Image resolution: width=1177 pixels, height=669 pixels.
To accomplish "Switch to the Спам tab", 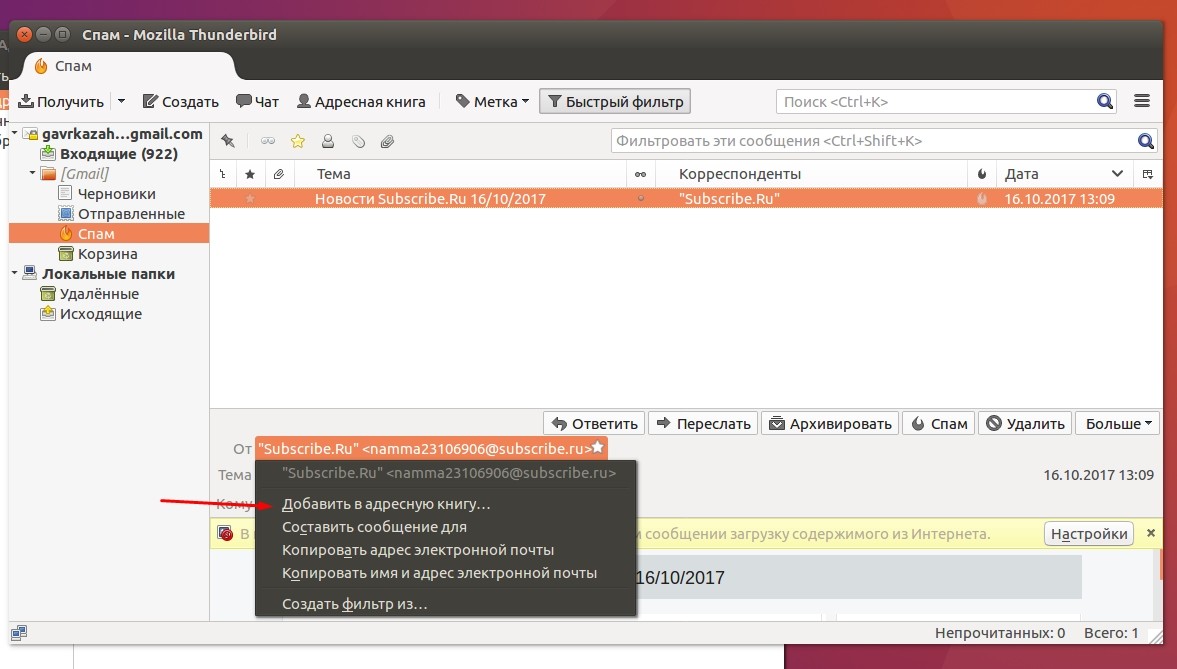I will [128, 66].
